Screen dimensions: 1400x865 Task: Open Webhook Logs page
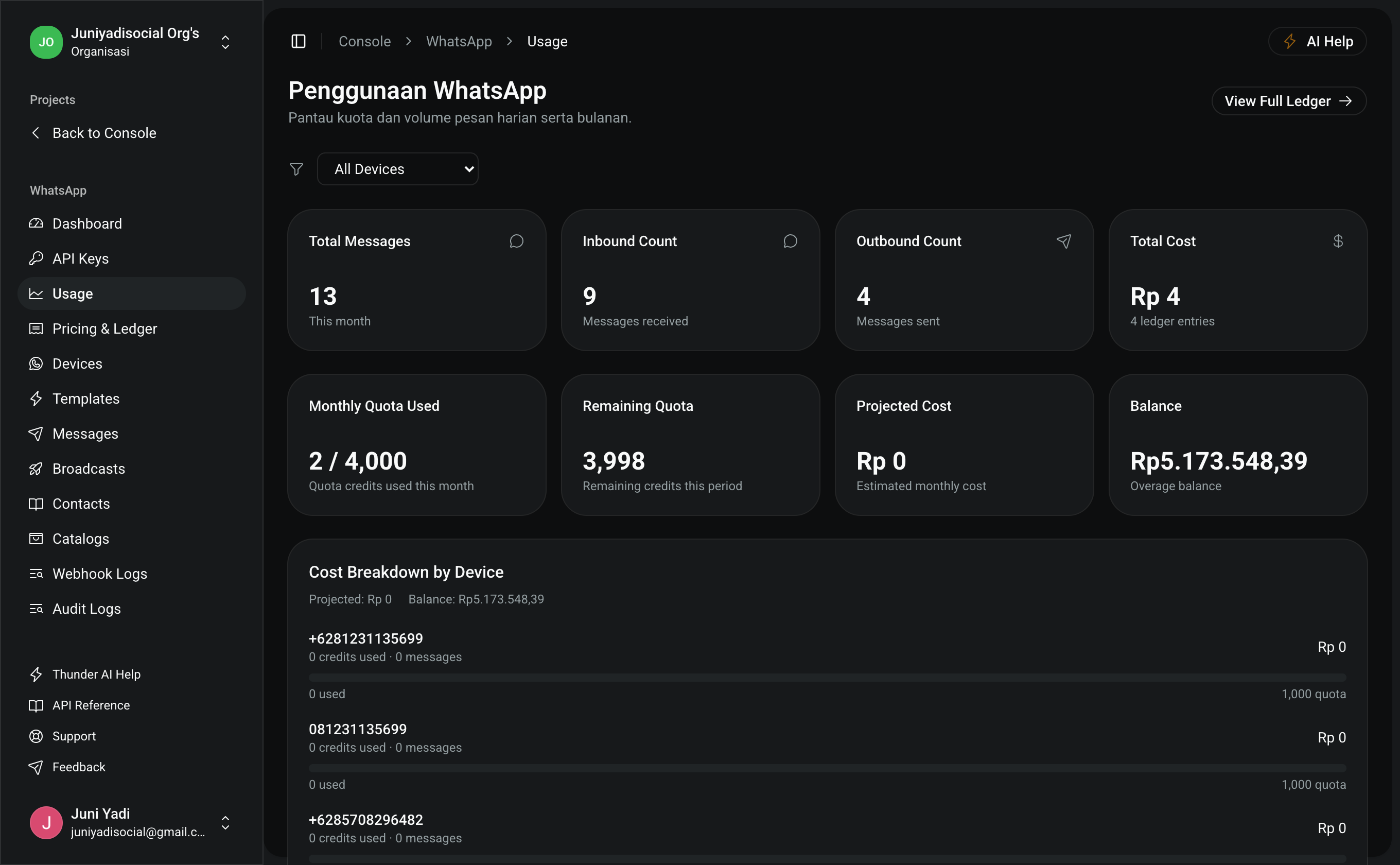click(132, 574)
